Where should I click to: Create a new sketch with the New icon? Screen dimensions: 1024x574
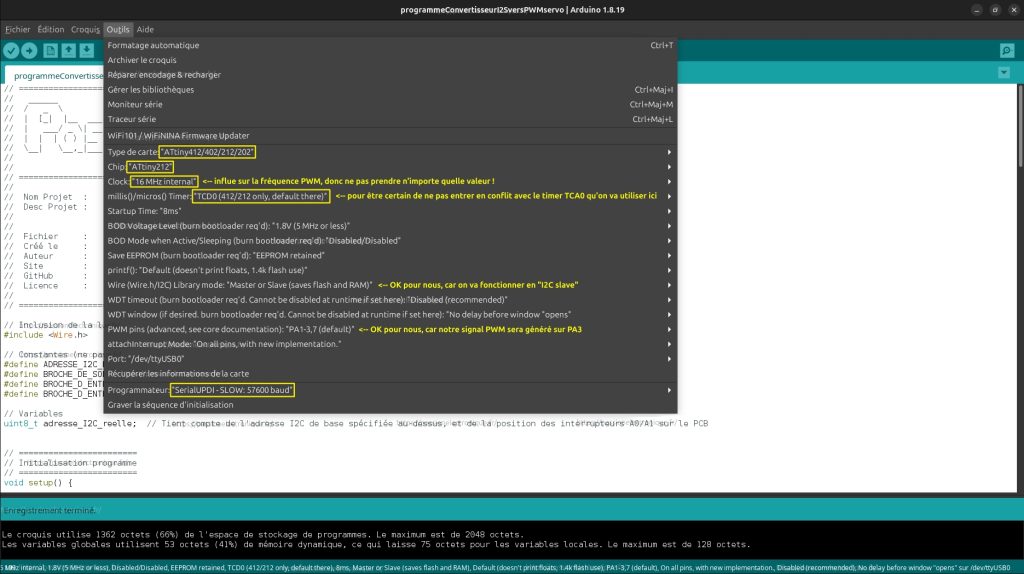(50, 50)
